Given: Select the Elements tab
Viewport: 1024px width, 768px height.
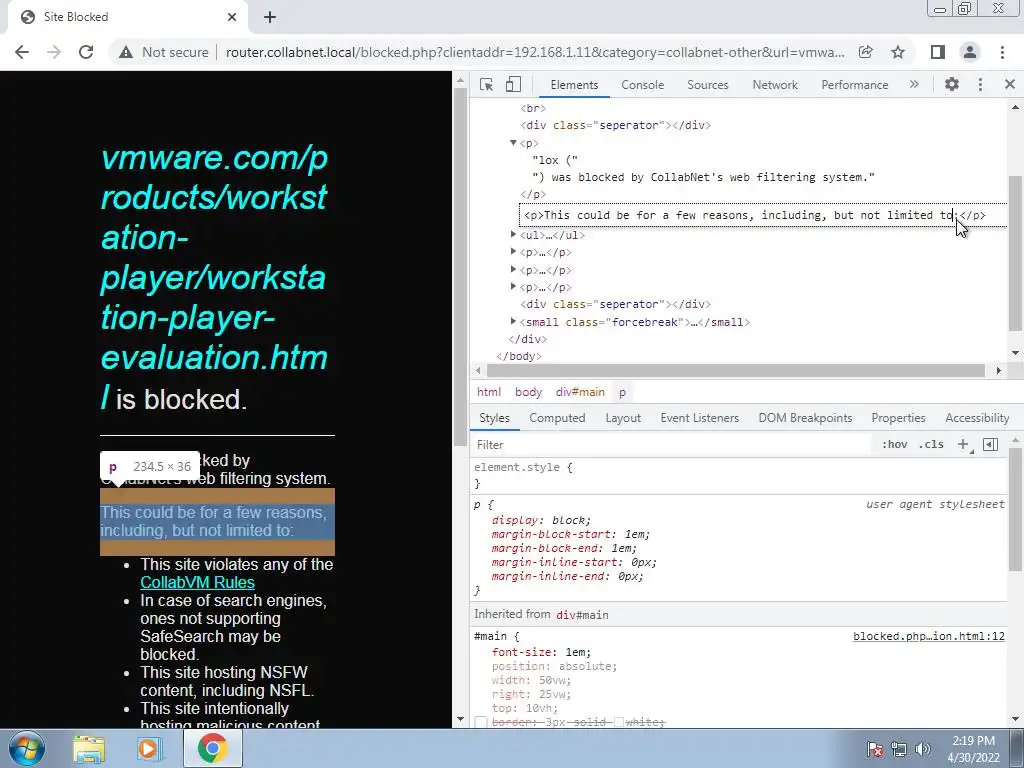Looking at the screenshot, I should point(574,85).
